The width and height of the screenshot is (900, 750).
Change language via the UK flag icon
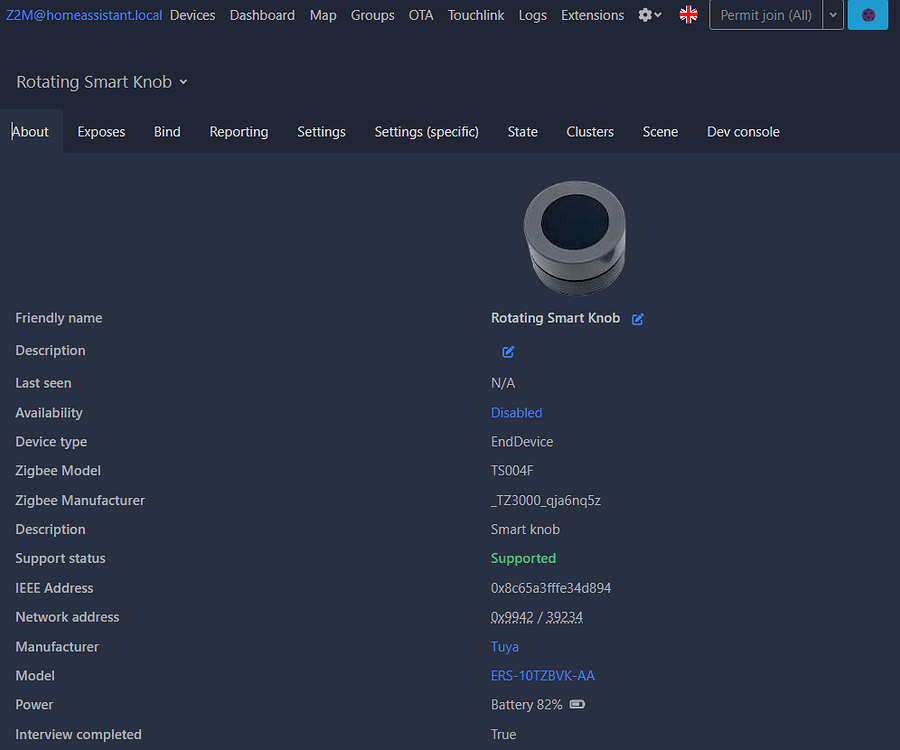[688, 15]
